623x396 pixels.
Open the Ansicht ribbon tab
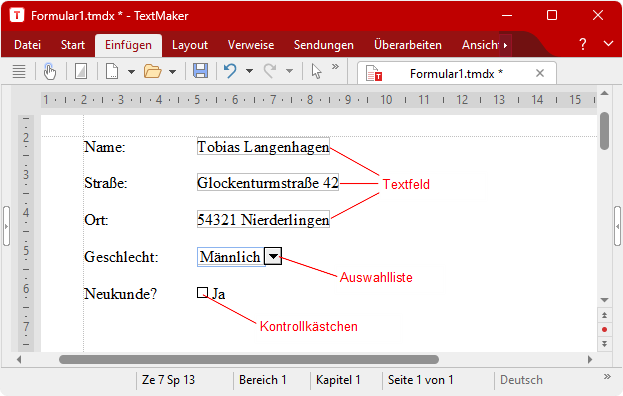(x=480, y=45)
